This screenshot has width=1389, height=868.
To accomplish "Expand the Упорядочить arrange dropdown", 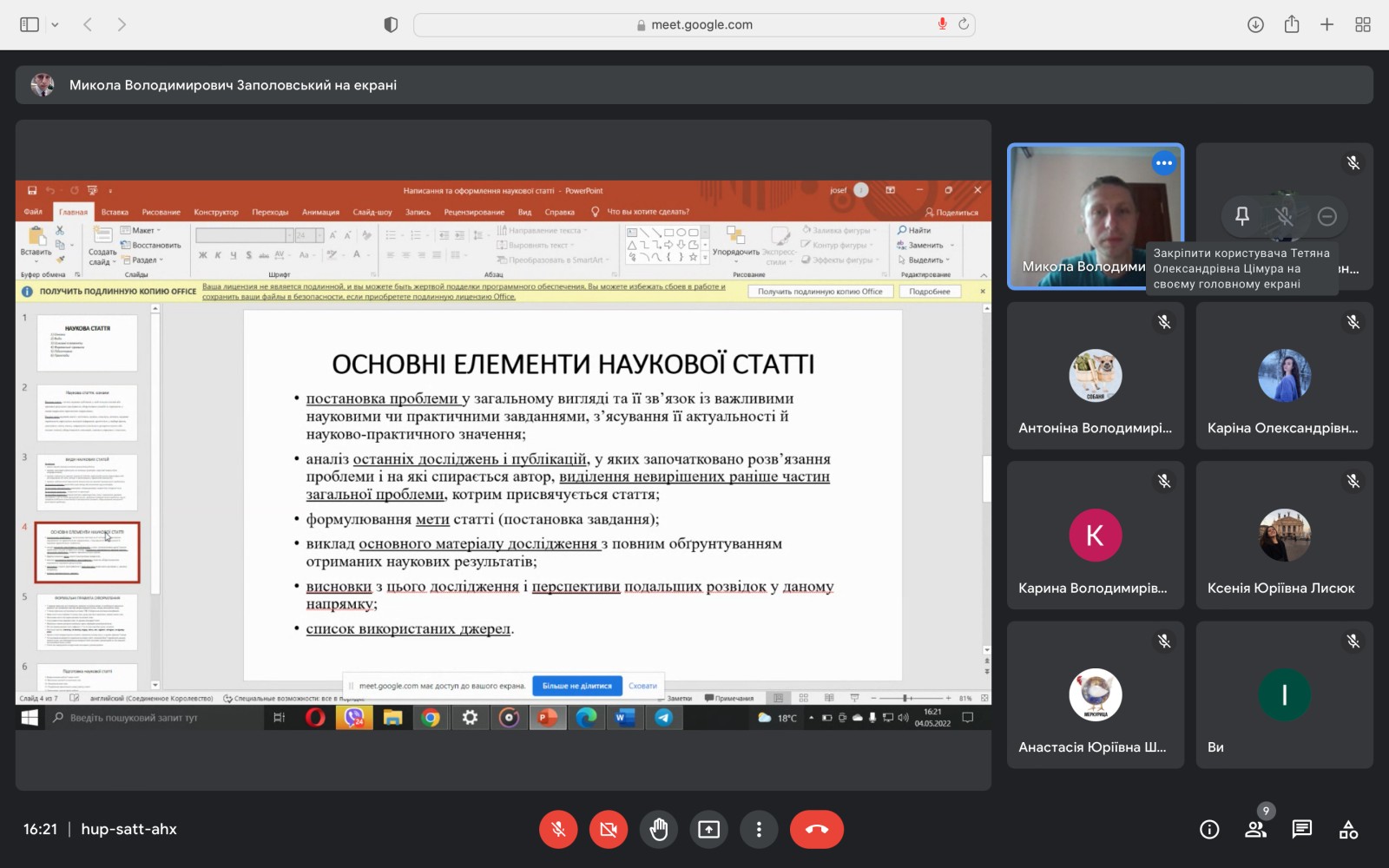I will point(736,245).
